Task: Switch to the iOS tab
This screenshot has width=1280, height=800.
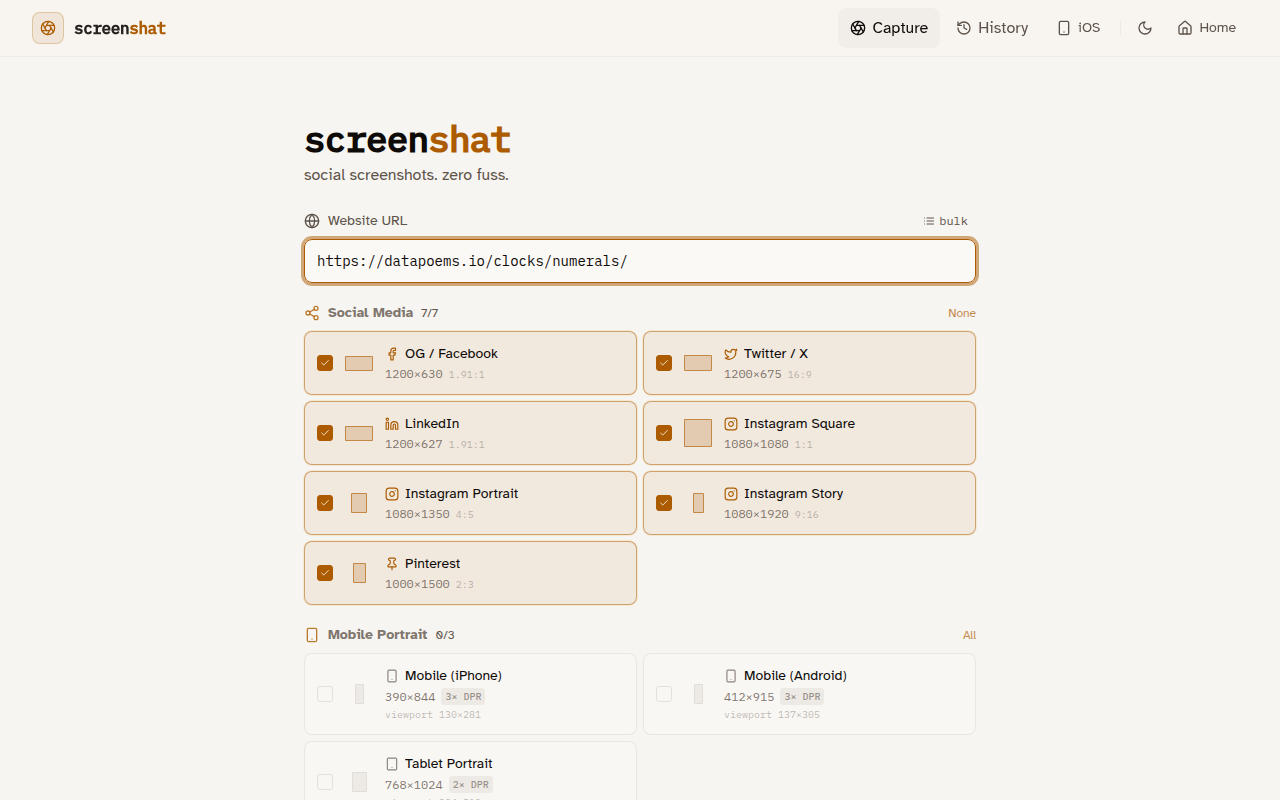Action: click(x=1079, y=28)
